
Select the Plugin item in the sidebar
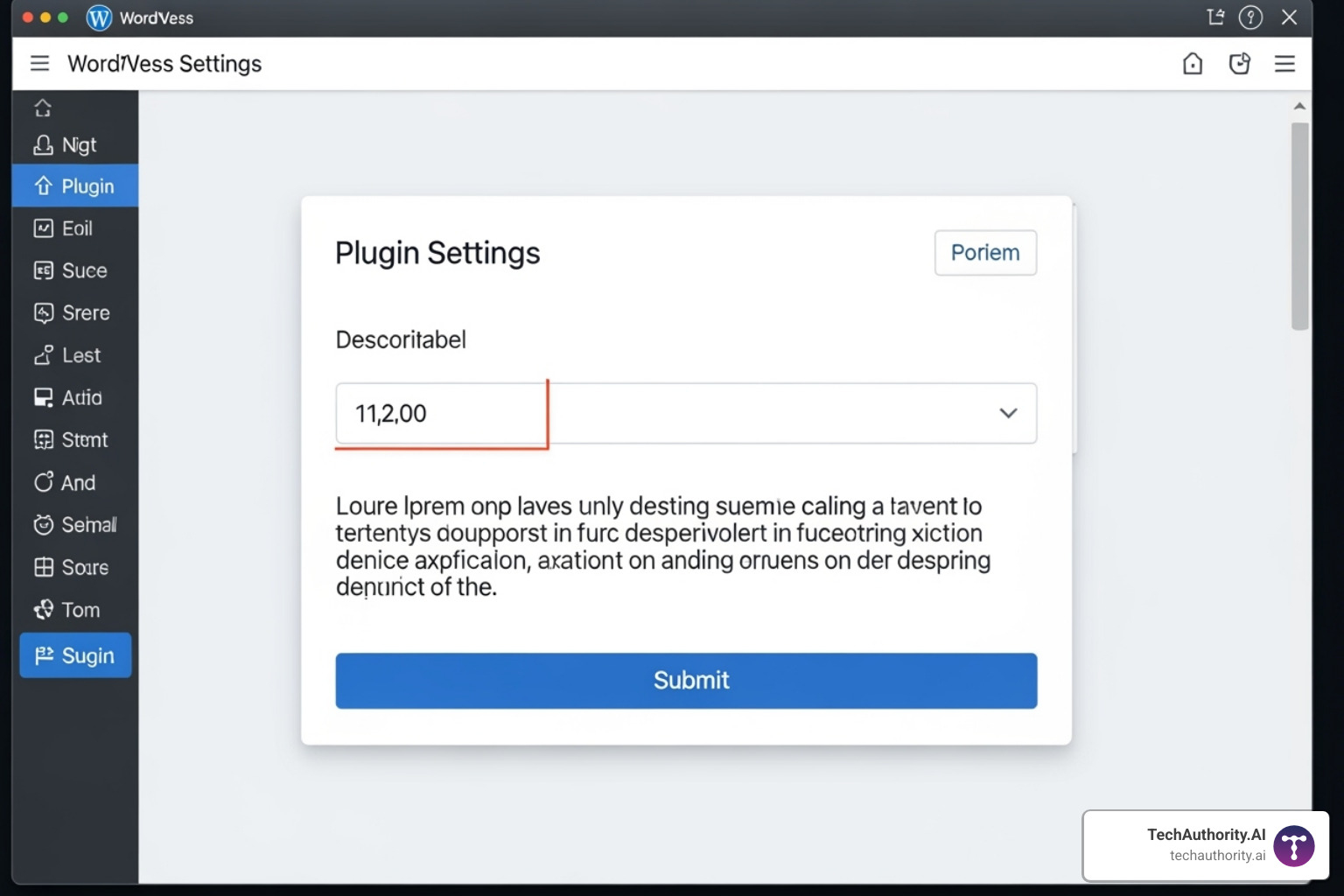pos(74,185)
